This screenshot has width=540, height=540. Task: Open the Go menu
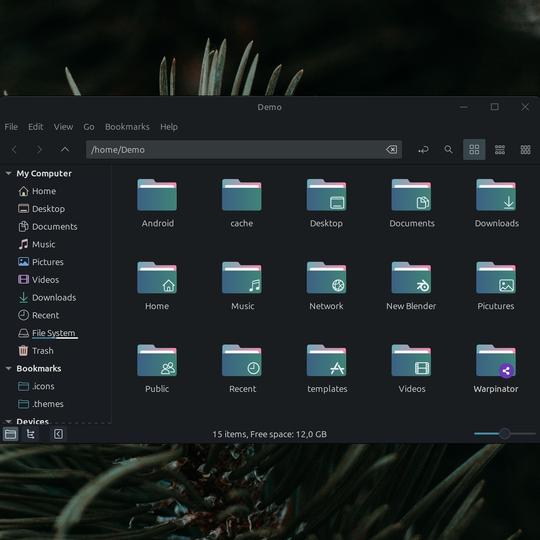coord(89,127)
